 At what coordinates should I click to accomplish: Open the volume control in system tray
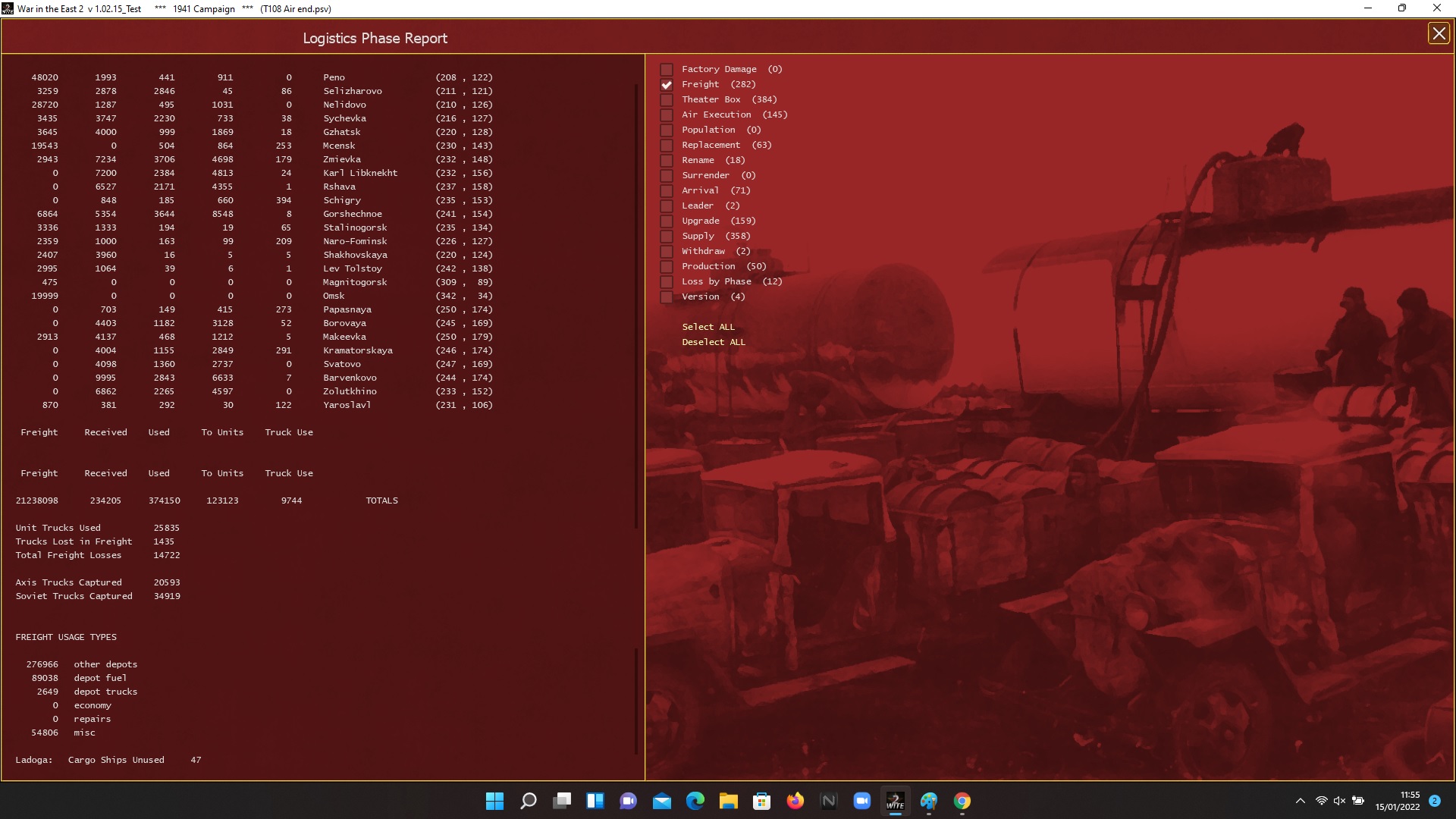pyautogui.click(x=1339, y=801)
